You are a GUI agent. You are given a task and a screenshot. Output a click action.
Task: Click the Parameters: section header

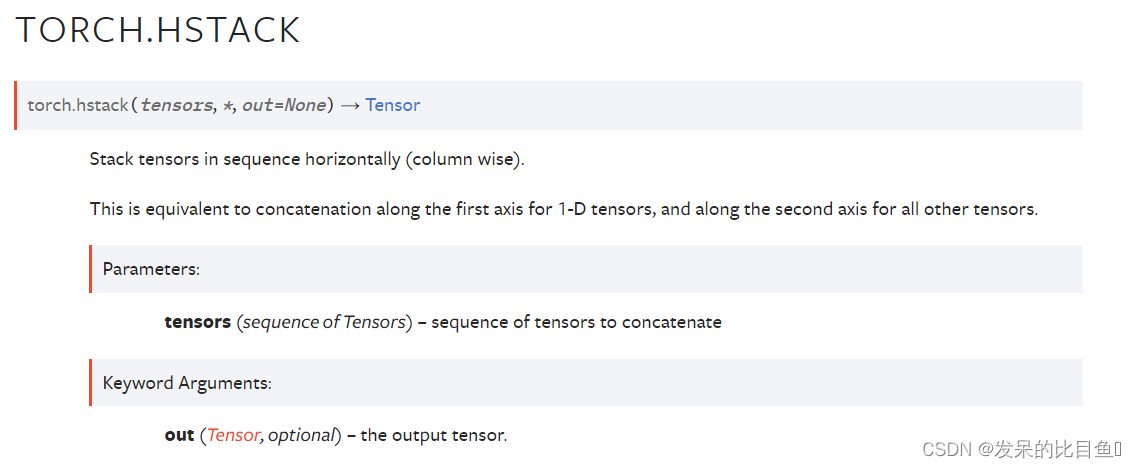[x=151, y=269]
